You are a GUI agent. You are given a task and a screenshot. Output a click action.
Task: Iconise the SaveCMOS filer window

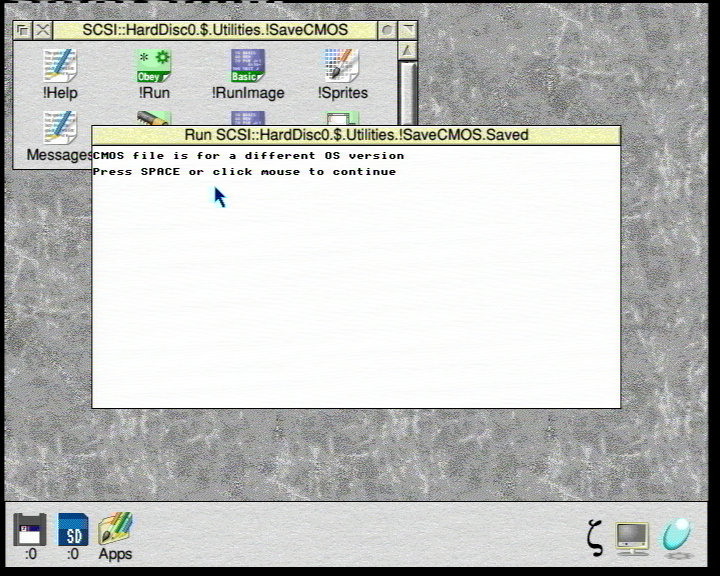click(387, 30)
